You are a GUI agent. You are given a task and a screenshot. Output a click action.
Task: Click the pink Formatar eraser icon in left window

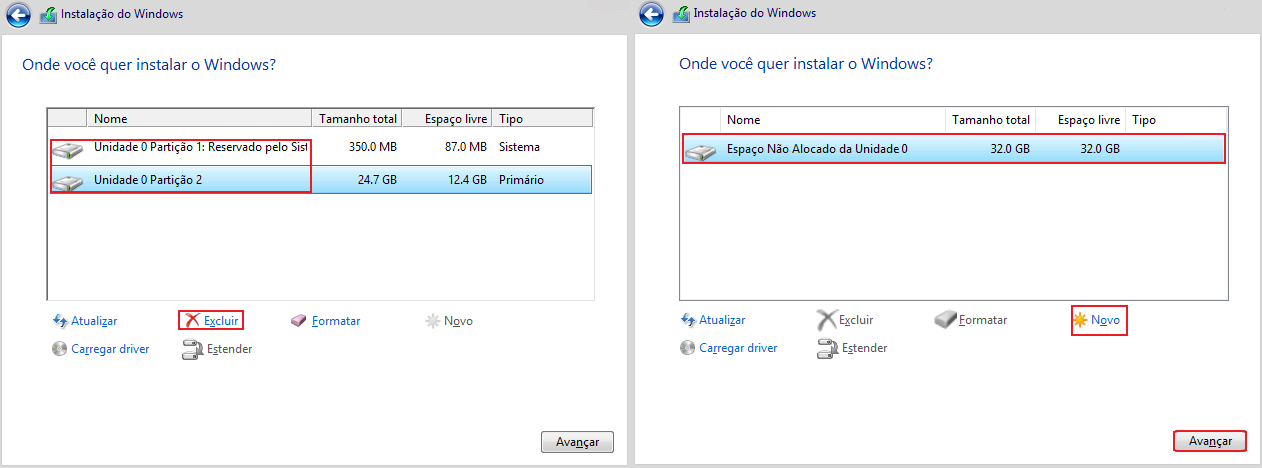coord(298,321)
